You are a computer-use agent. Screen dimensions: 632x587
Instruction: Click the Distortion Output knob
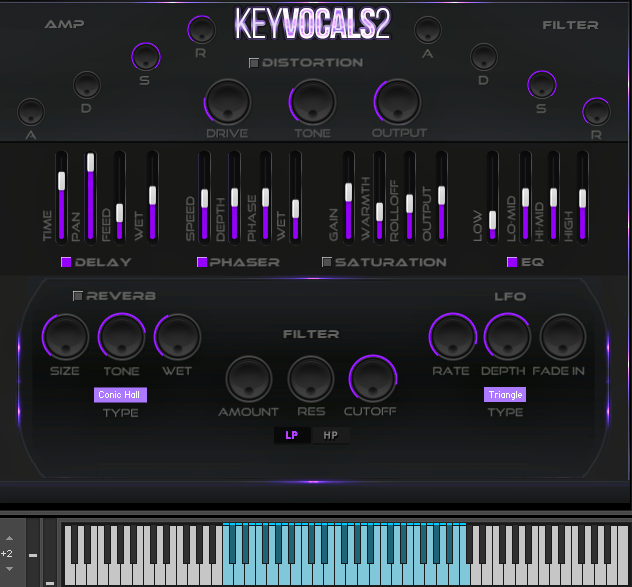[x=398, y=102]
